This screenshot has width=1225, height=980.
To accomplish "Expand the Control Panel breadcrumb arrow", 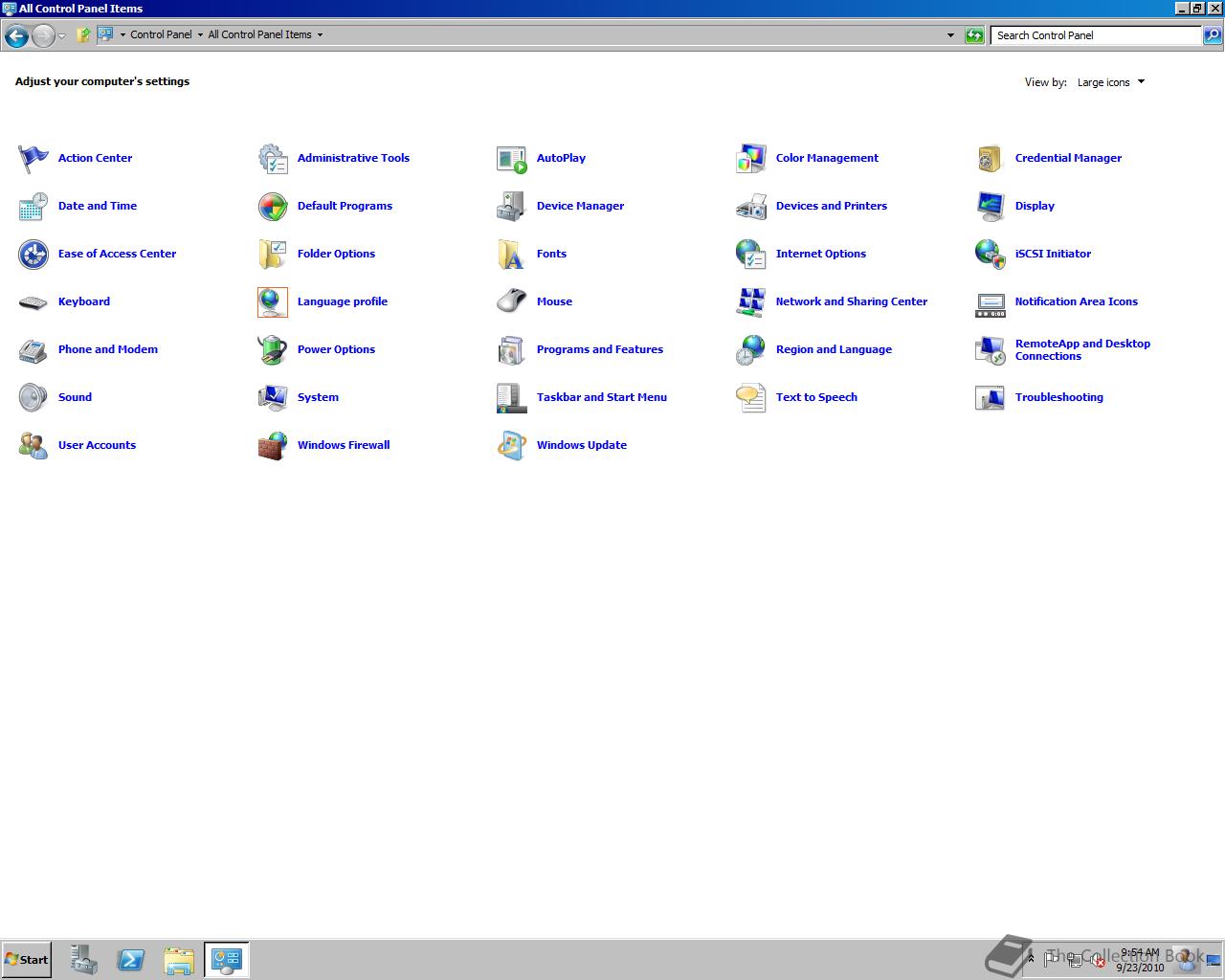I will point(200,34).
